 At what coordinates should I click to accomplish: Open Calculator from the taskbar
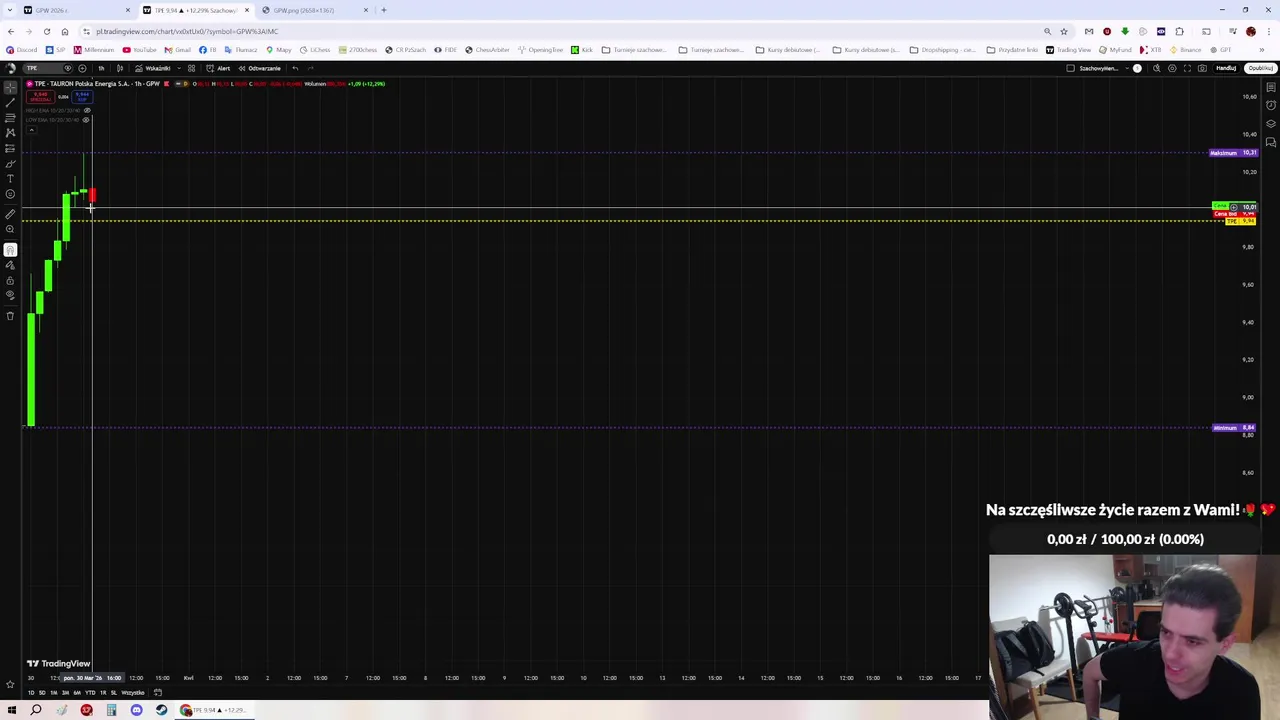click(111, 710)
